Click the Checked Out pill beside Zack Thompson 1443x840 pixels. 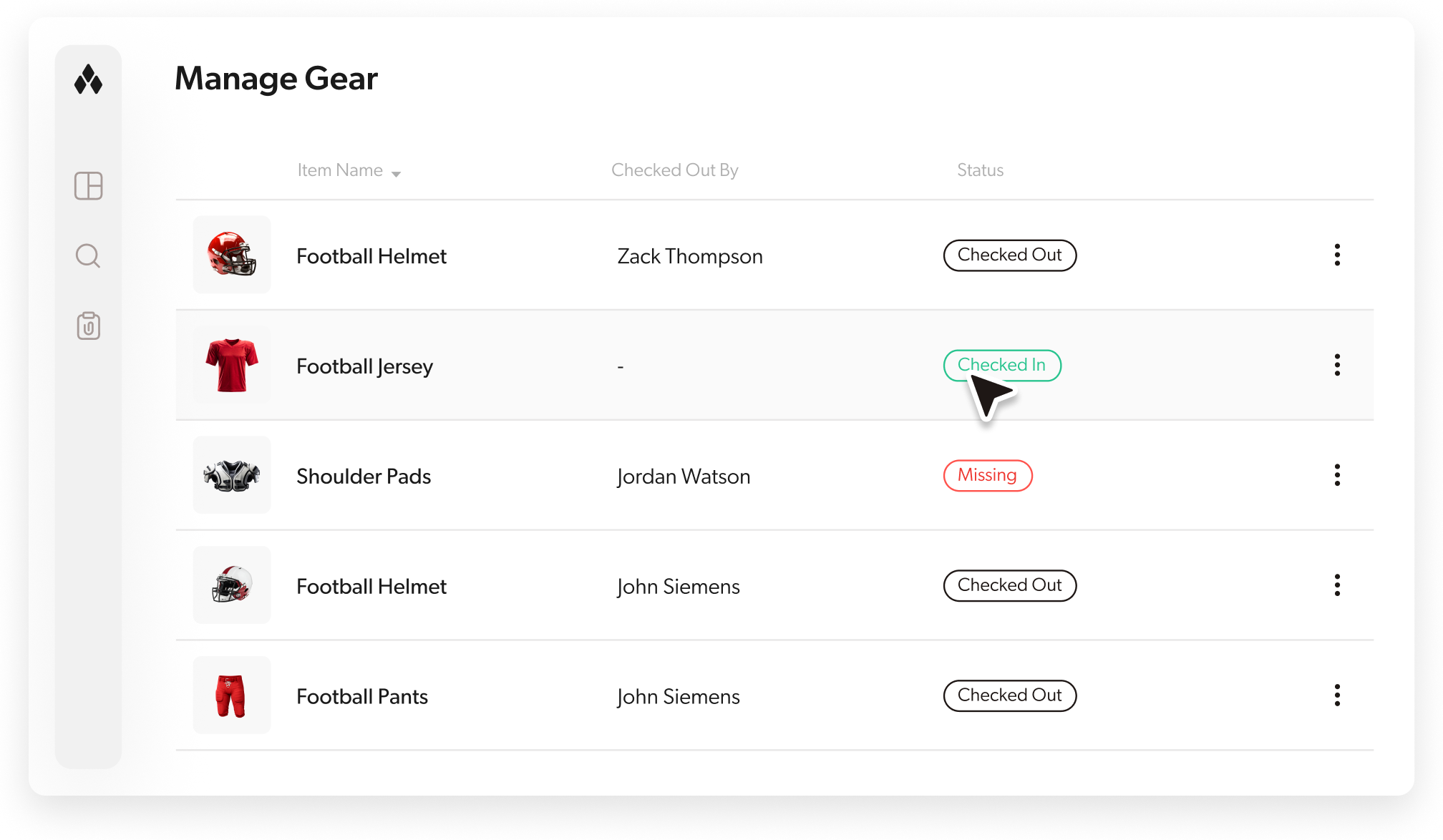1010,255
